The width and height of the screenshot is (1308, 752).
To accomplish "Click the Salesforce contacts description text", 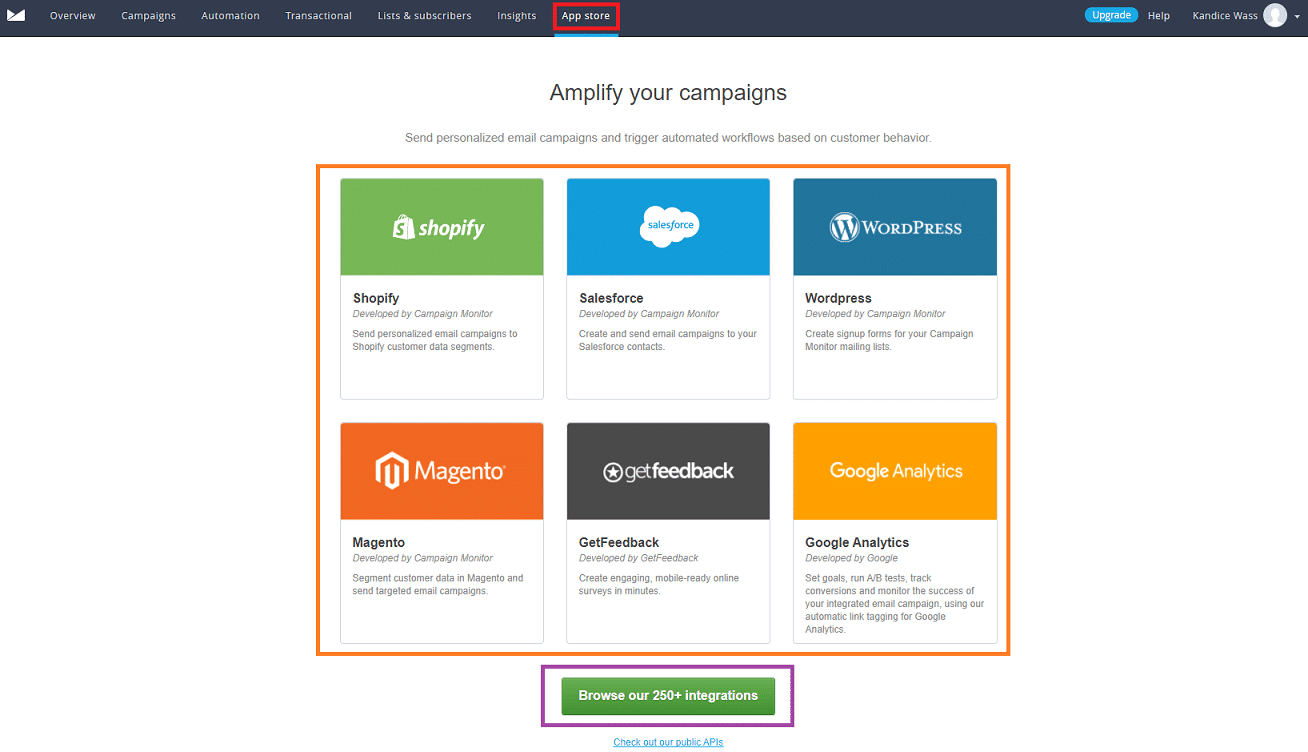I will (668, 340).
